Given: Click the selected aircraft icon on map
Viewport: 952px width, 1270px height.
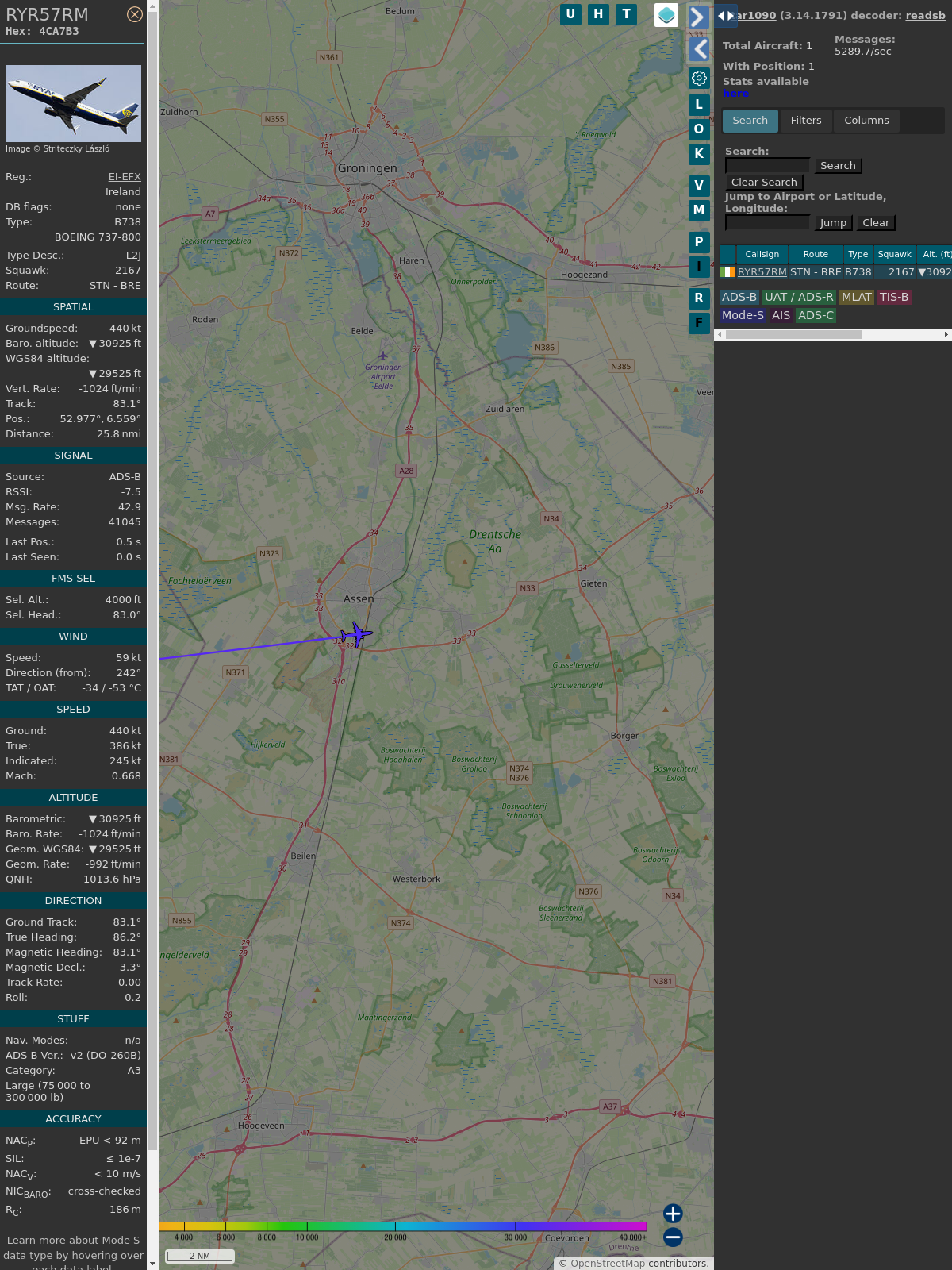Looking at the screenshot, I should point(357,634).
